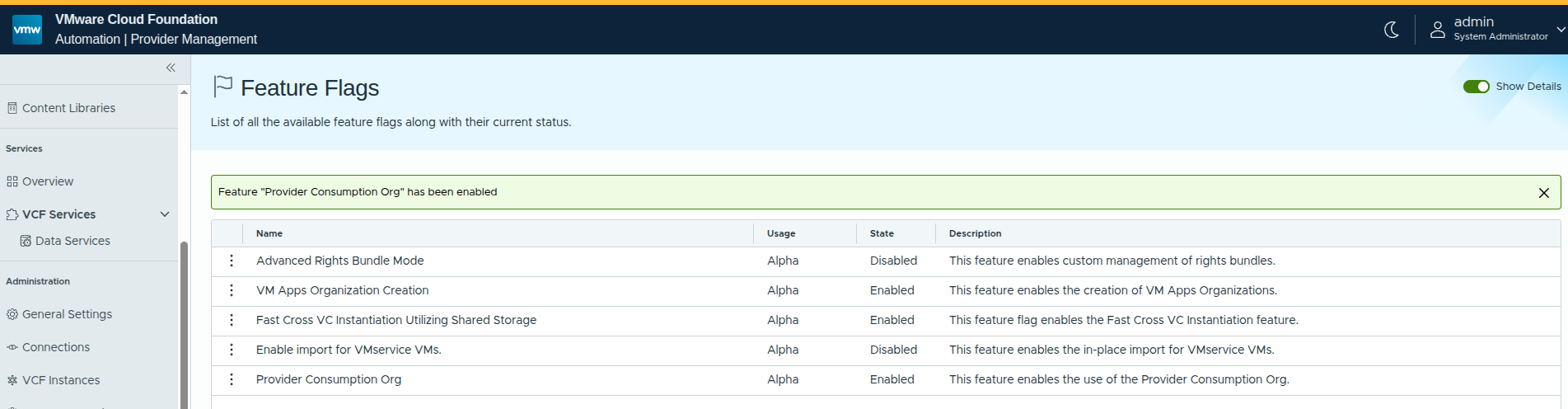Select 'Enable import for VMservice VMs.' cell
The image size is (1568, 409).
[x=349, y=350]
